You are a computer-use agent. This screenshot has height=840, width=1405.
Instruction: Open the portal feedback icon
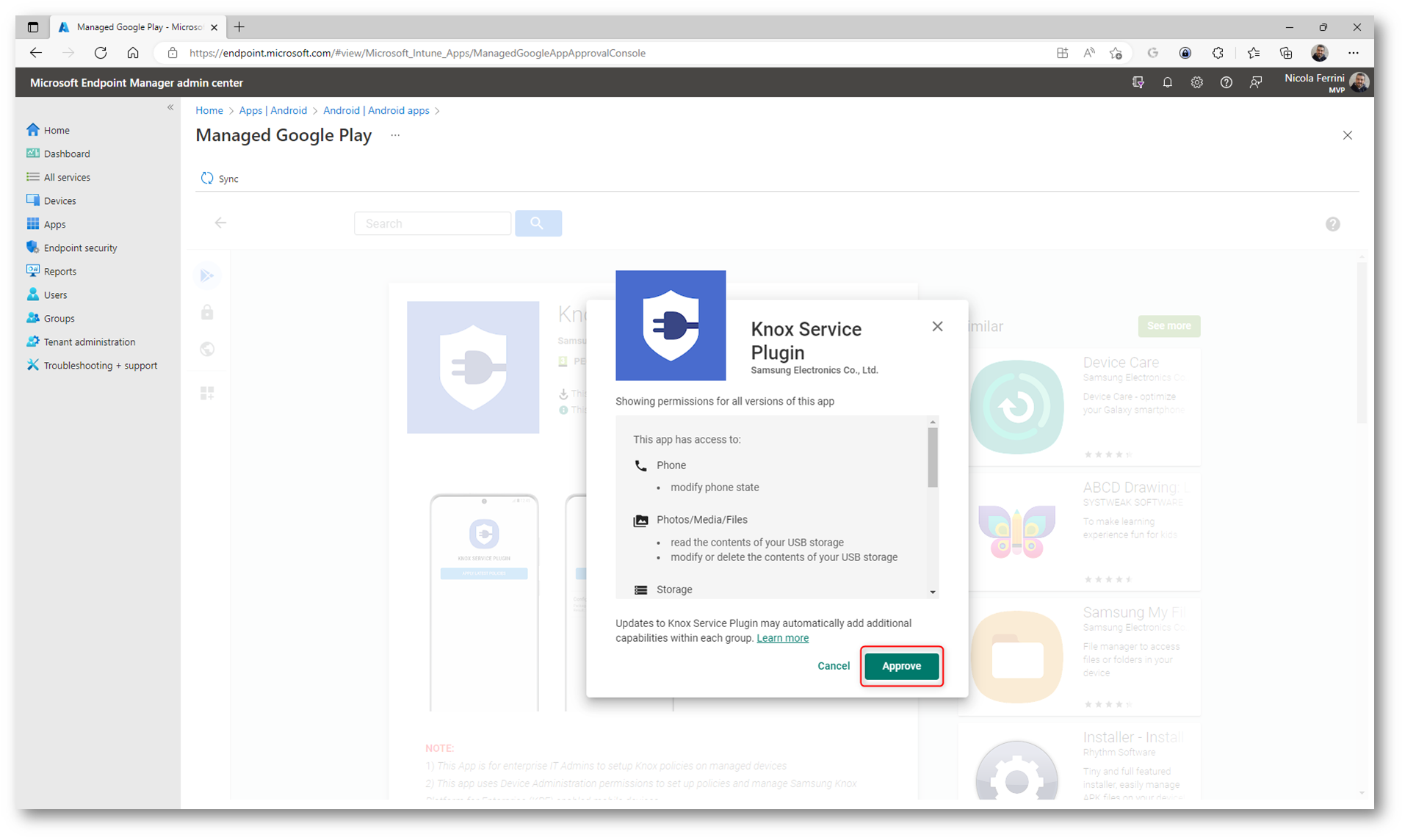[1255, 82]
